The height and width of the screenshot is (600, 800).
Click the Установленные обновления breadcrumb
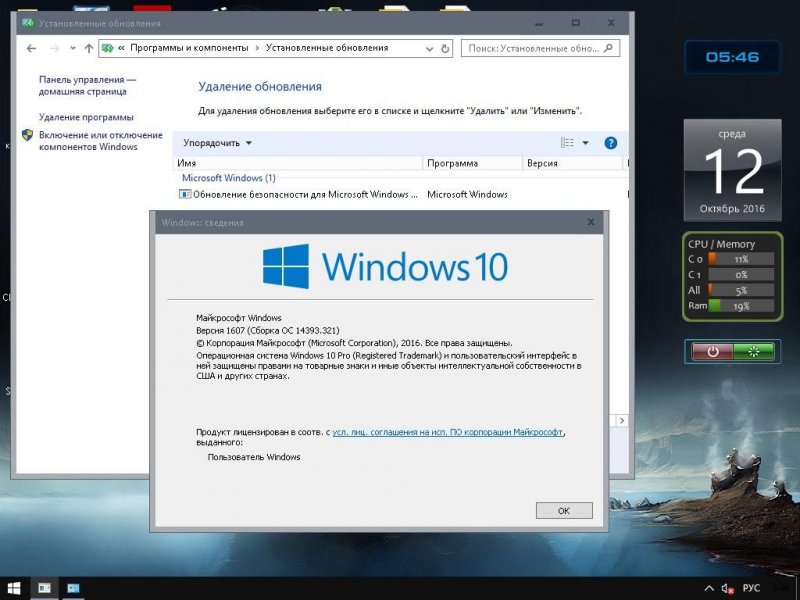327,48
